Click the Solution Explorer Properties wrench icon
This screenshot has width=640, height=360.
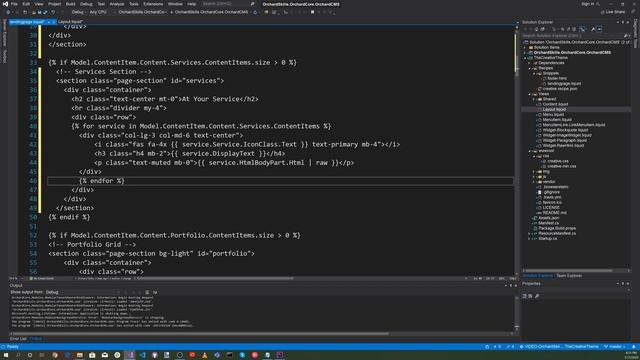pyautogui.click(x=593, y=29)
